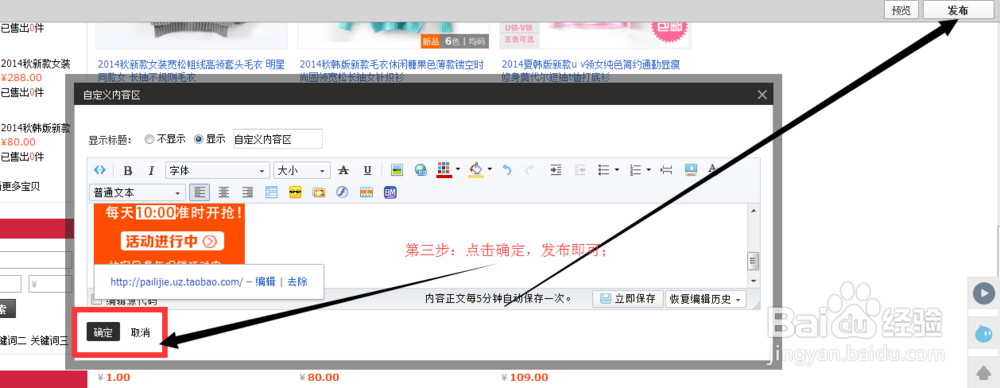
Task: Insert Flash using blue Flash icon
Action: pyautogui.click(x=342, y=192)
